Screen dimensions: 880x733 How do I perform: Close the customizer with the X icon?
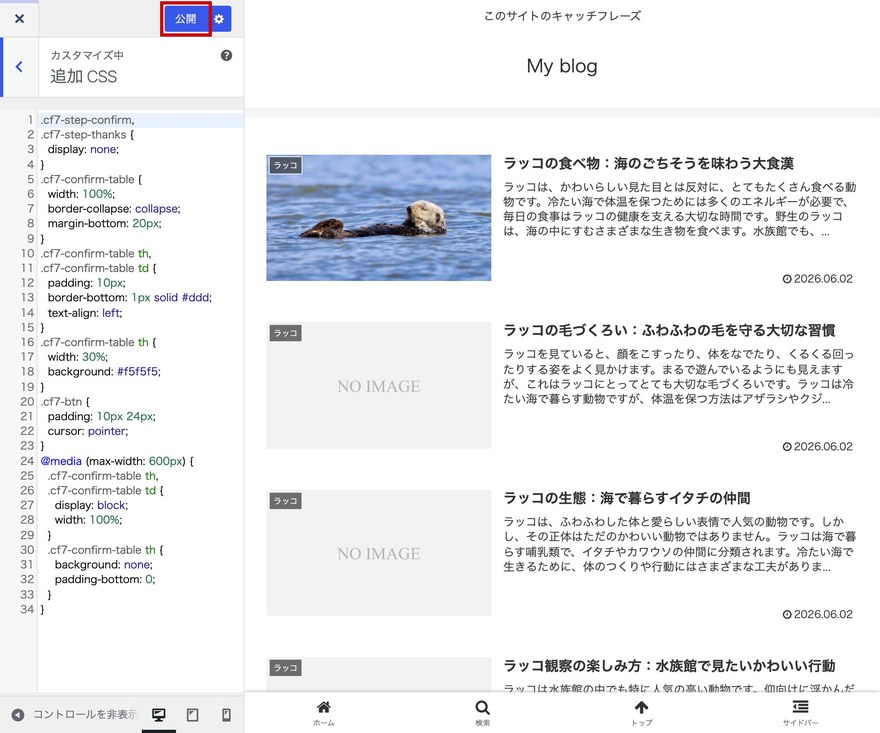19,19
